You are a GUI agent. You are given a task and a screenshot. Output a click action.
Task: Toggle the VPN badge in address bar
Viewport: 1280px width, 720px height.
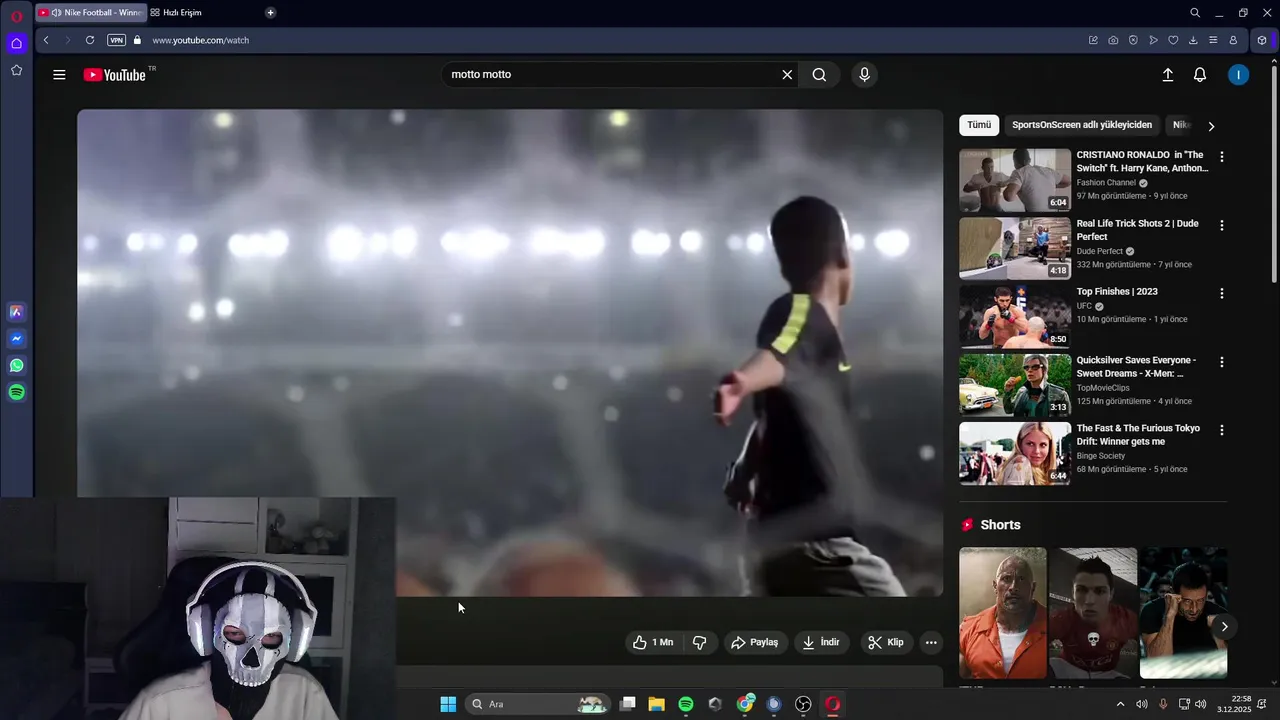click(x=117, y=40)
